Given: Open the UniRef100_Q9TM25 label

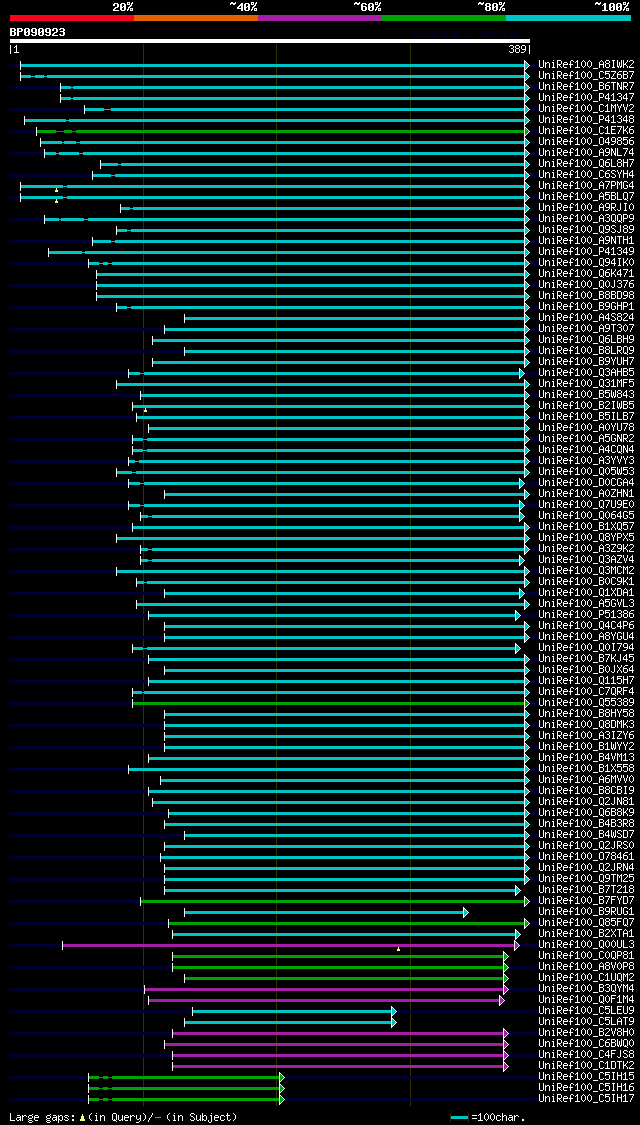Looking at the screenshot, I should pos(586,880).
